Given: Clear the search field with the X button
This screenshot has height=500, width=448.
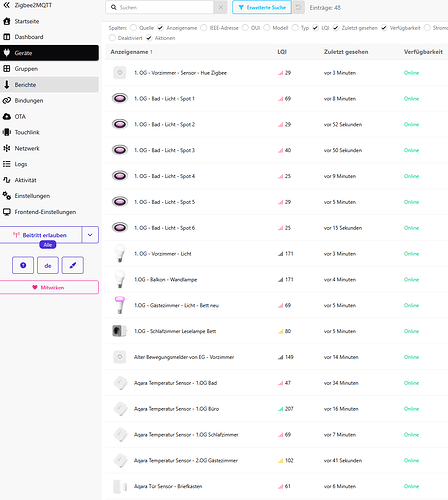Looking at the screenshot, I should click(220, 7).
